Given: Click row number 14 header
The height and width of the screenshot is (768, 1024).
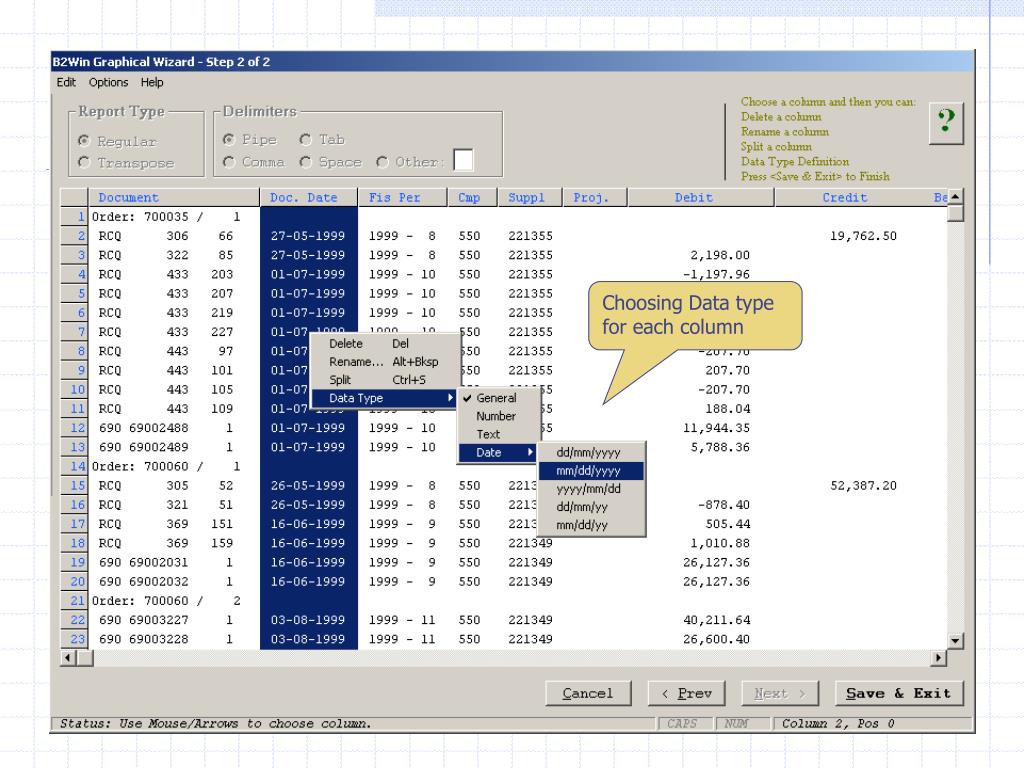Looking at the screenshot, I should coord(74,466).
